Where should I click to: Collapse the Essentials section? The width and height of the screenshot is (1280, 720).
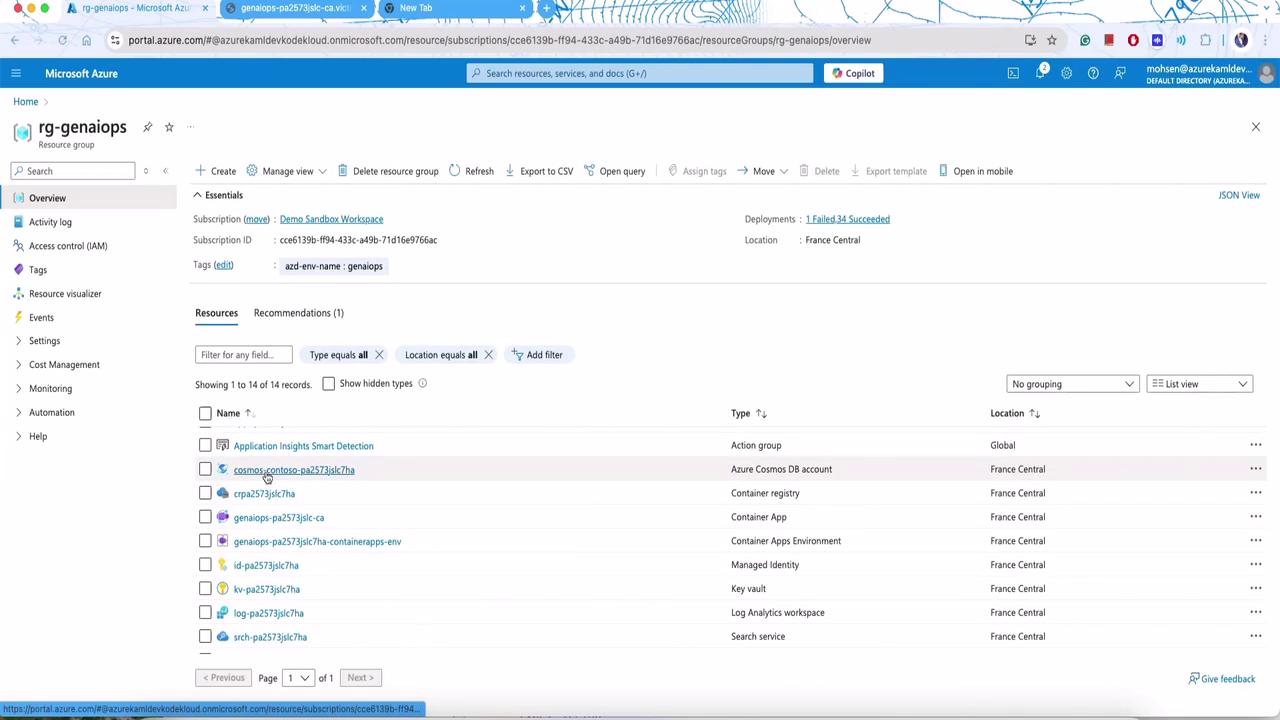click(x=218, y=195)
